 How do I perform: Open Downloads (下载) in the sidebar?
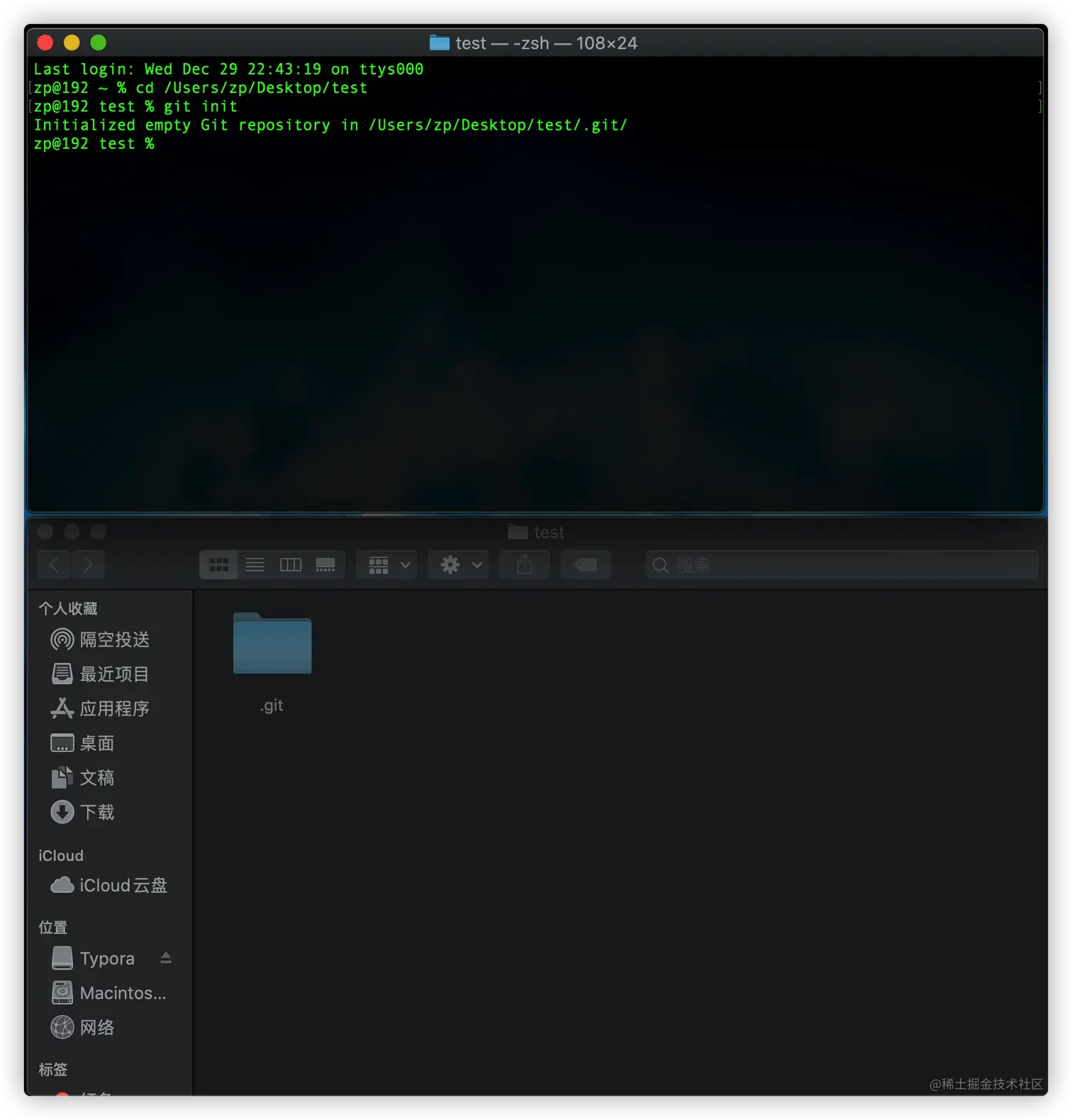tap(83, 812)
